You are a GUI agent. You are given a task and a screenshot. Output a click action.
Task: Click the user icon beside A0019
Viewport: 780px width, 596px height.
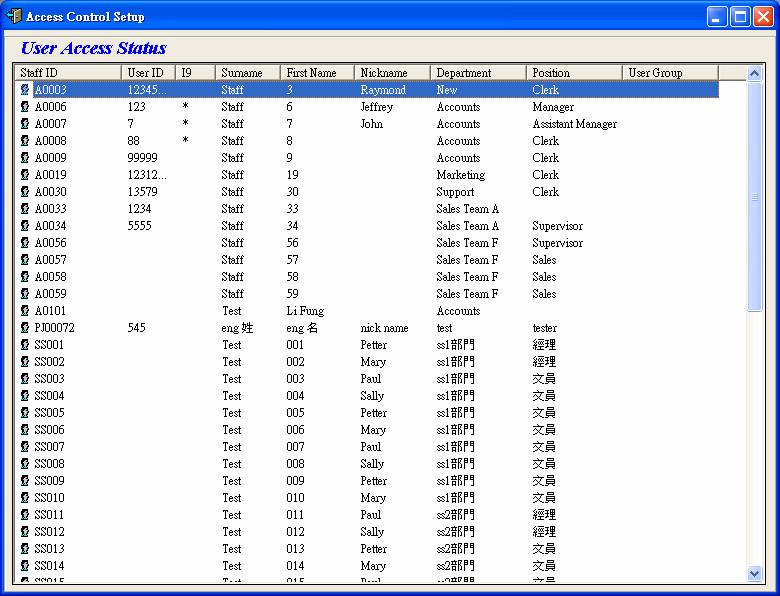[25, 175]
